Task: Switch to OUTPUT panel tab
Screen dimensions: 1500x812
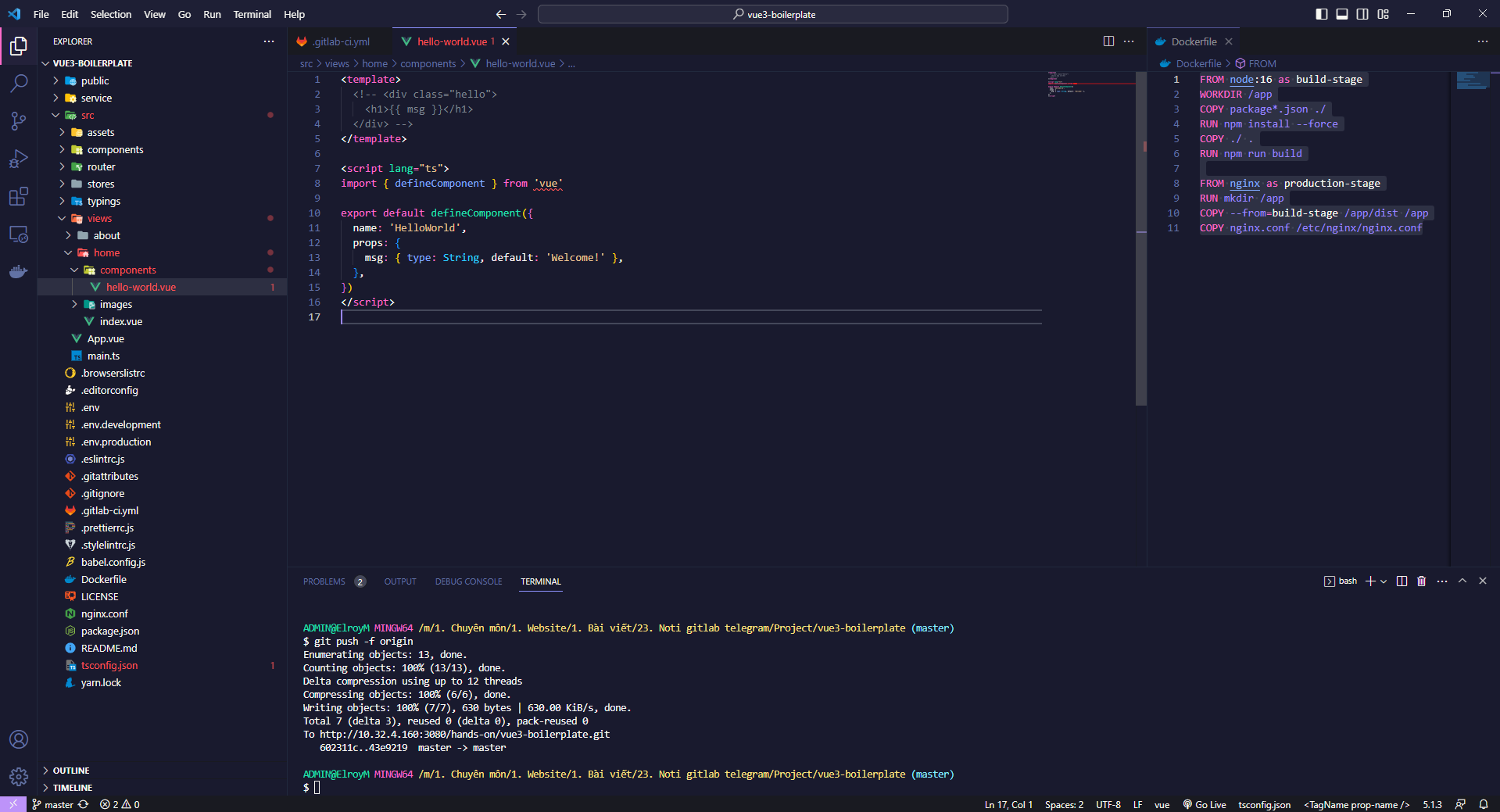Action: coord(400,581)
